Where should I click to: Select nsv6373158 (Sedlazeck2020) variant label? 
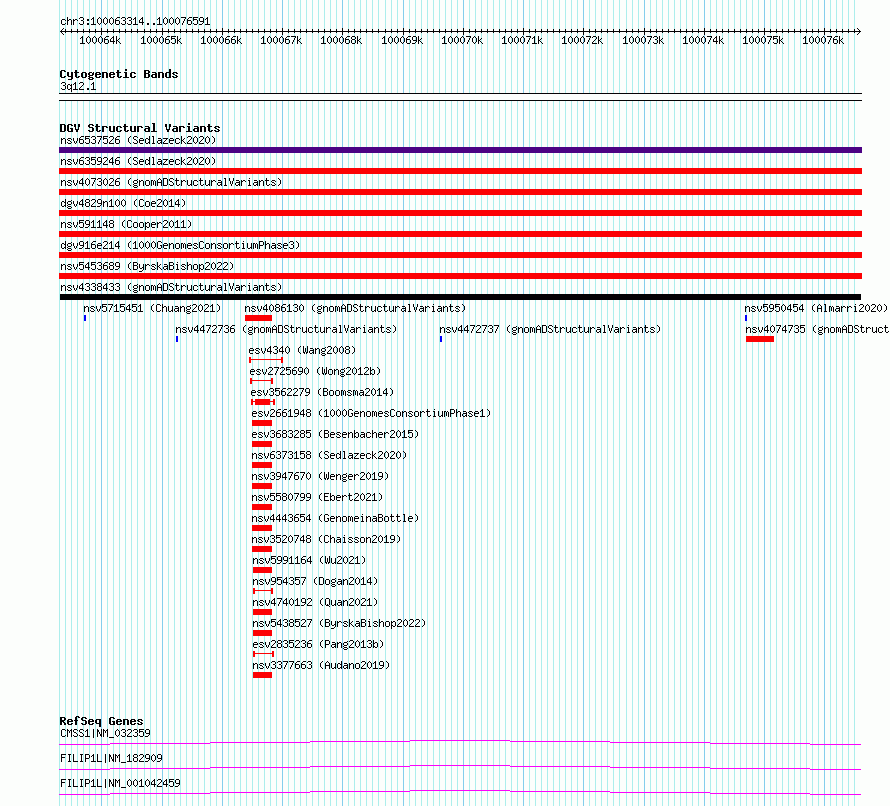point(329,455)
